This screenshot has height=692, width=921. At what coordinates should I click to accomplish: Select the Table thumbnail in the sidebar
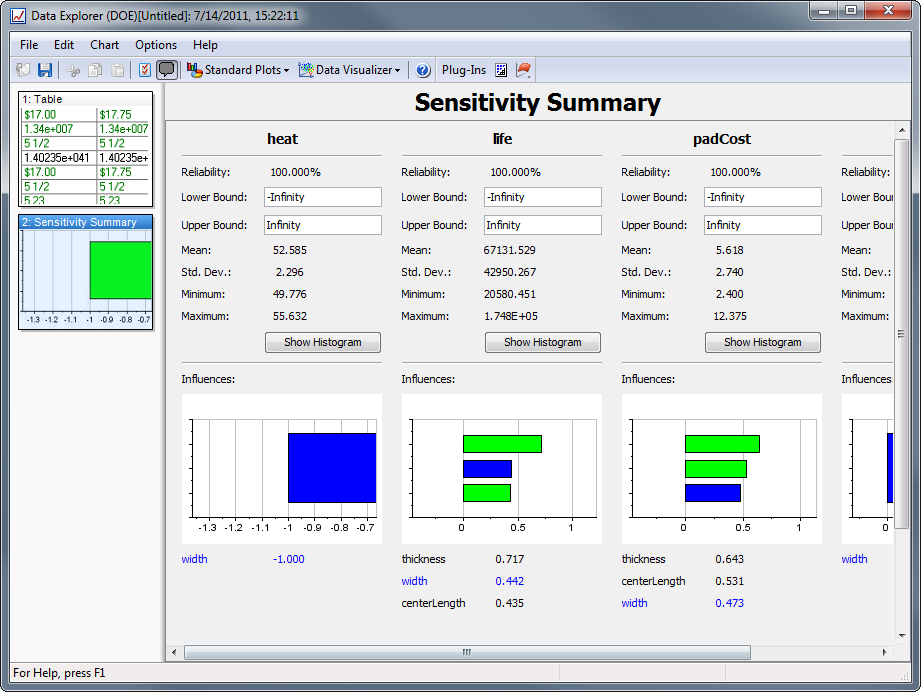pos(86,149)
